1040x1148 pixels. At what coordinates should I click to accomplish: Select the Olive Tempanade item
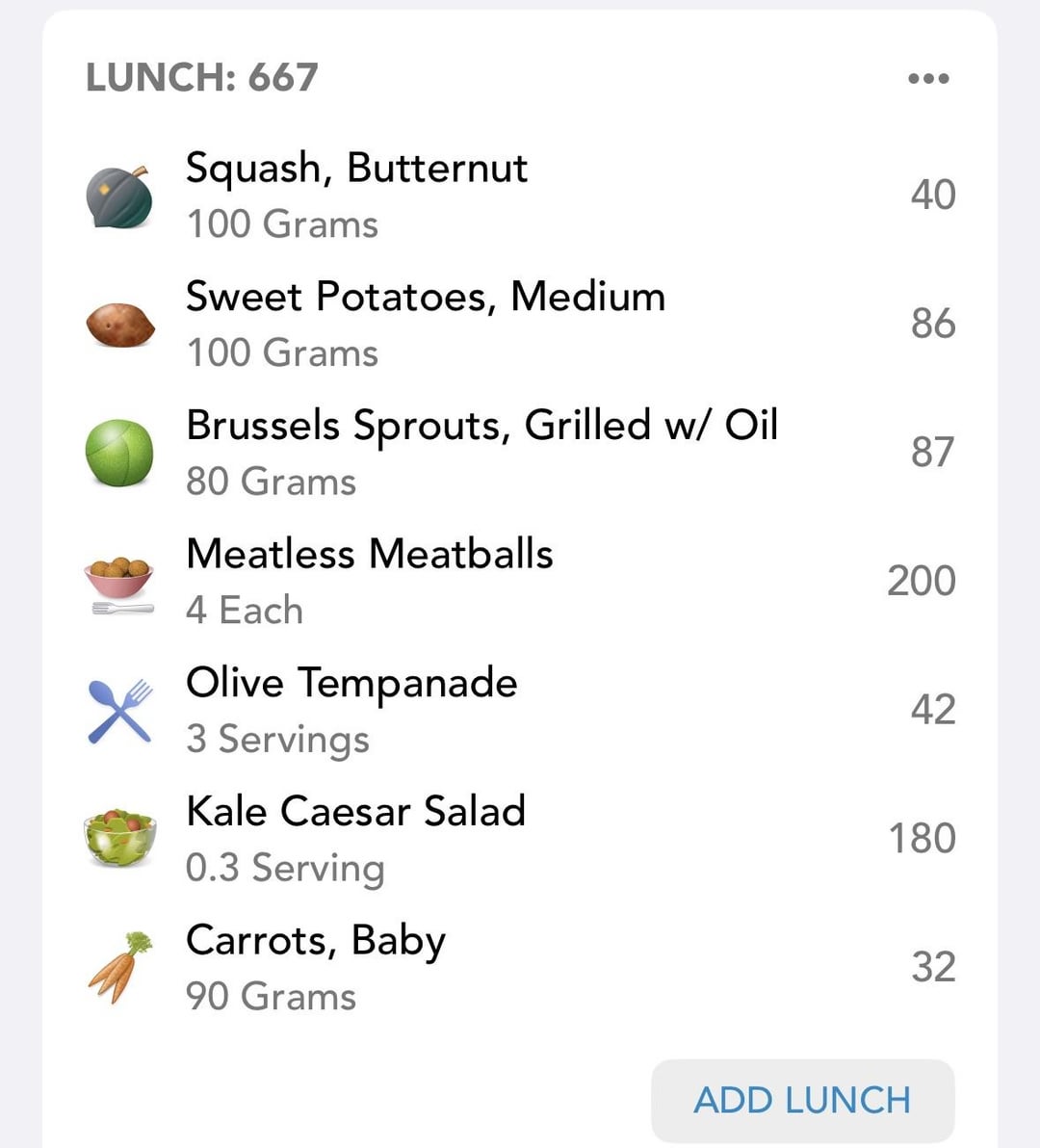(351, 683)
